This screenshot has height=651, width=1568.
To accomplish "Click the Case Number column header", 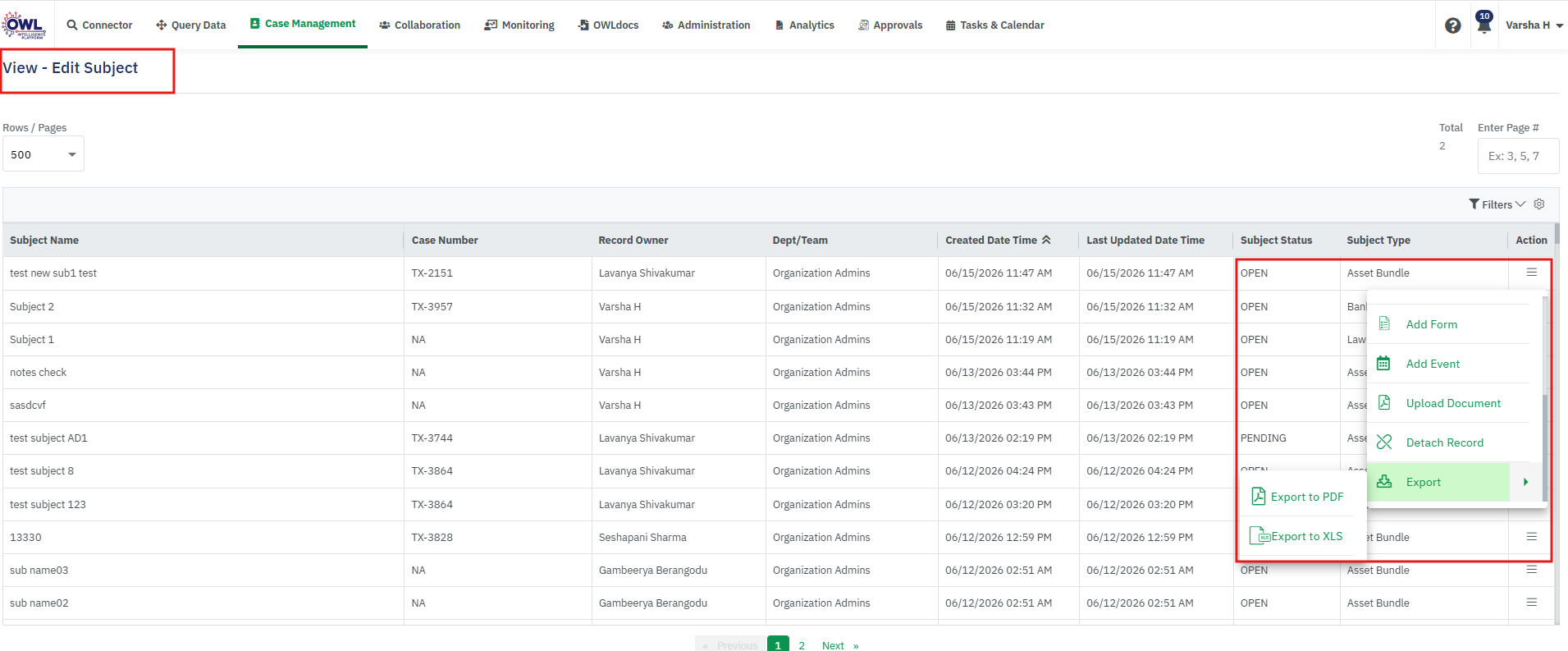I will click(x=445, y=241).
